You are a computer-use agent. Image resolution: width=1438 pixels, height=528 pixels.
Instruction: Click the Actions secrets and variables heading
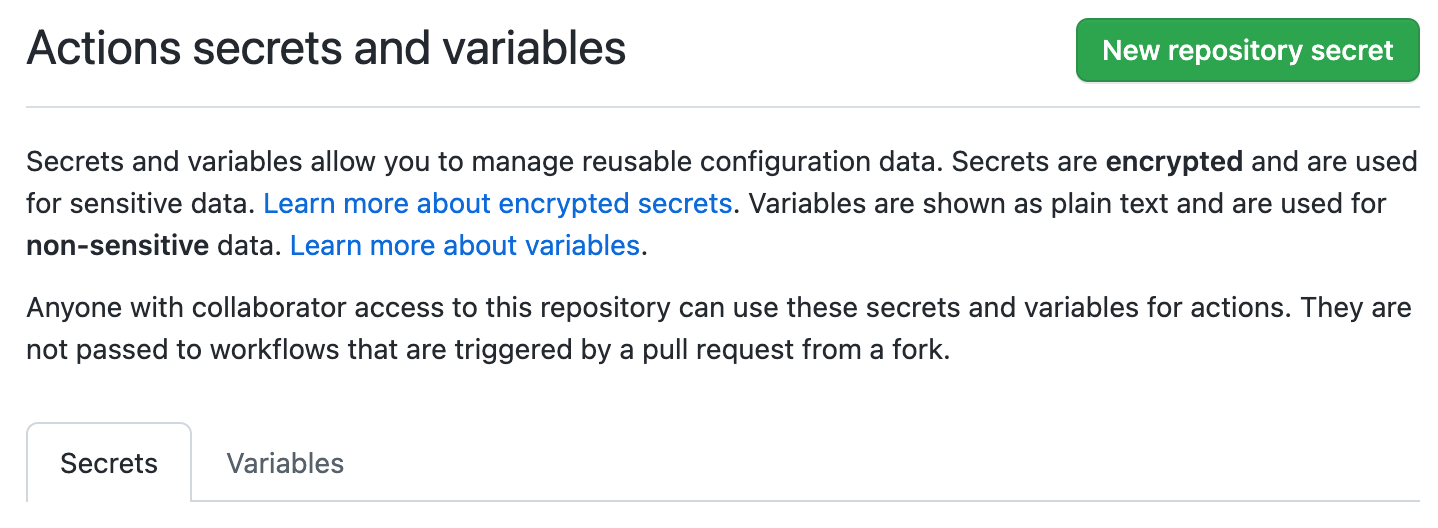326,48
